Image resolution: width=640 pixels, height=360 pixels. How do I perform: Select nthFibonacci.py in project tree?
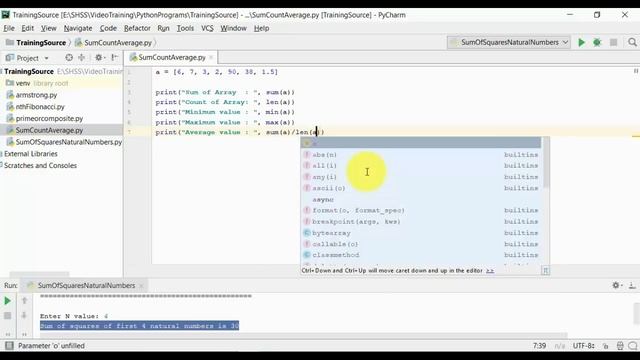pos(40,107)
